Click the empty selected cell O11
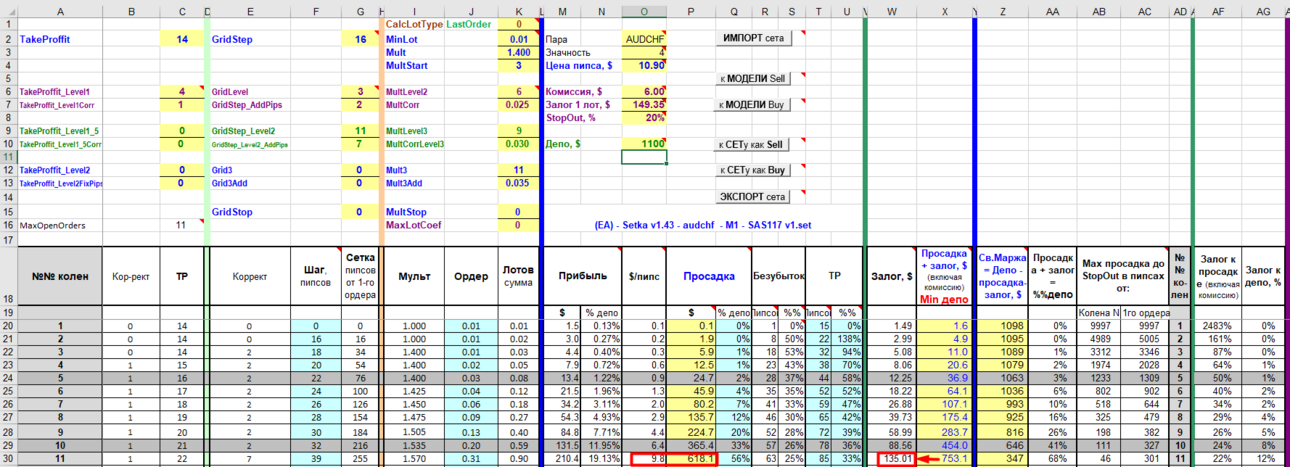Viewport: 1290px width, 467px height. point(643,157)
